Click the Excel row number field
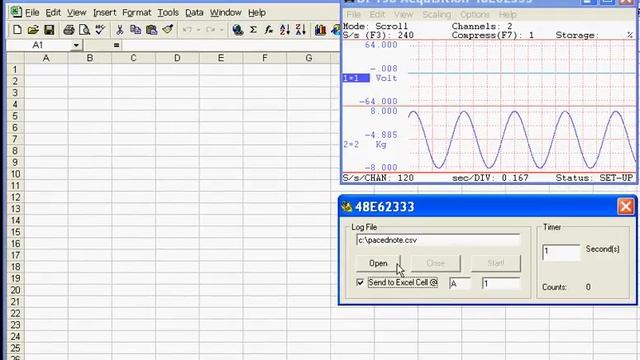Viewport: 640px width, 360px height. point(501,283)
